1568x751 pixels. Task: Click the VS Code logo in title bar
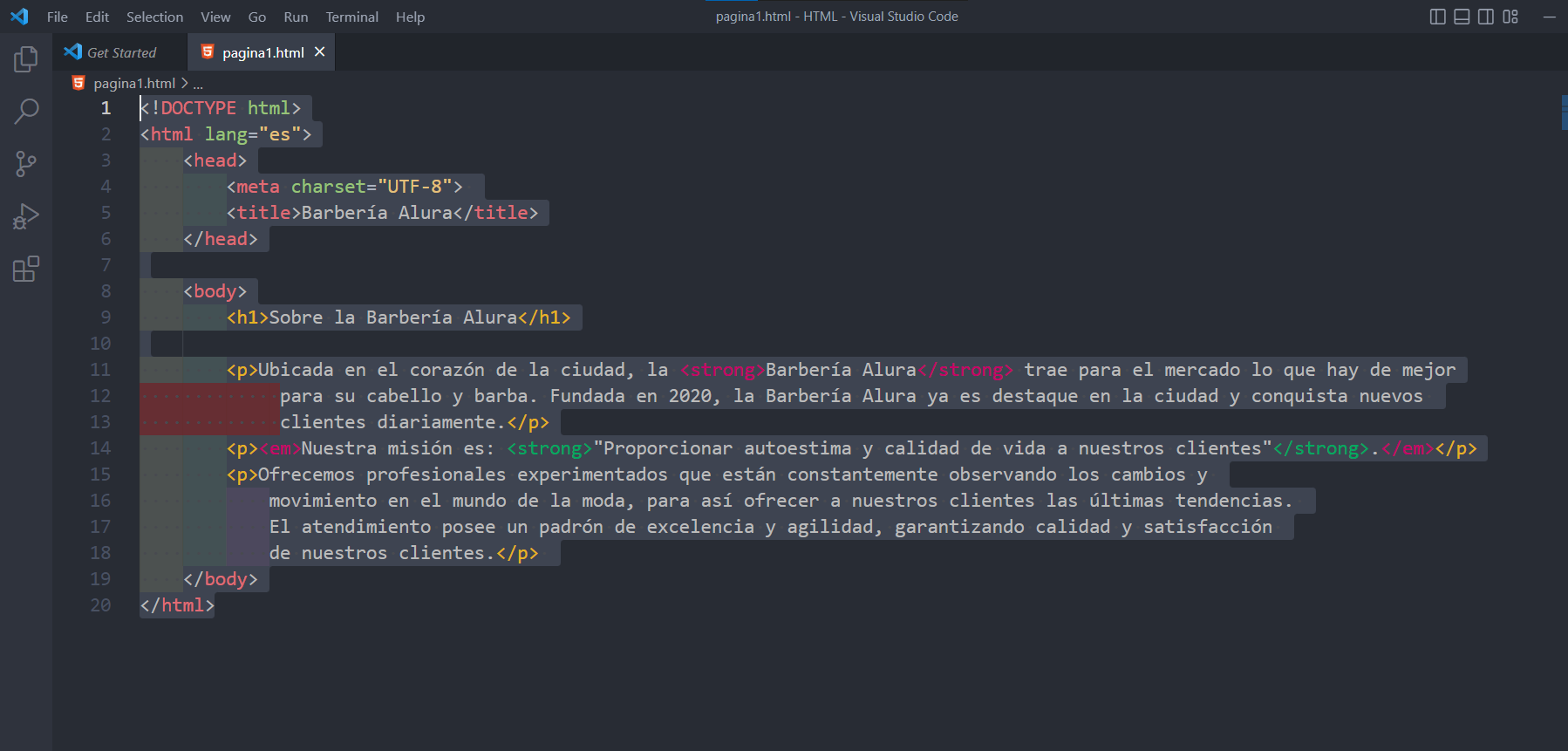coord(19,17)
